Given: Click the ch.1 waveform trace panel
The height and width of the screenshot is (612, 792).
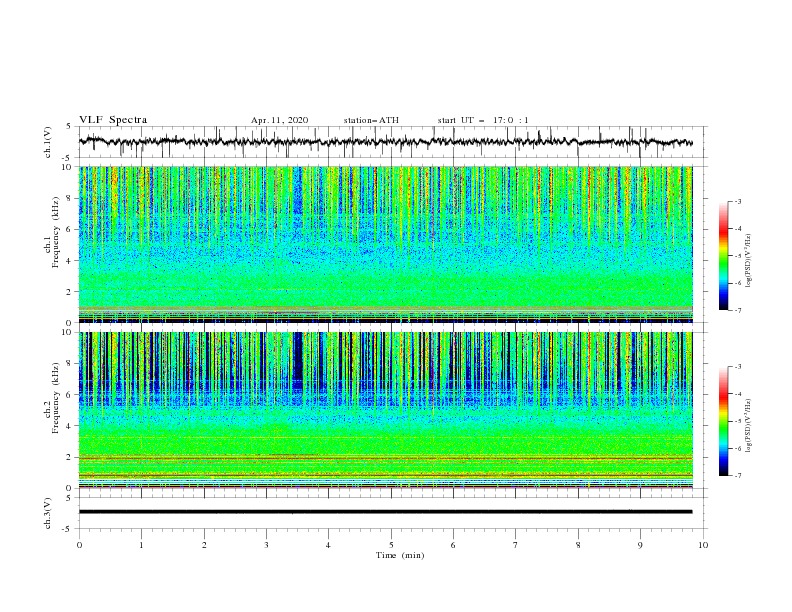Looking at the screenshot, I should tap(393, 142).
